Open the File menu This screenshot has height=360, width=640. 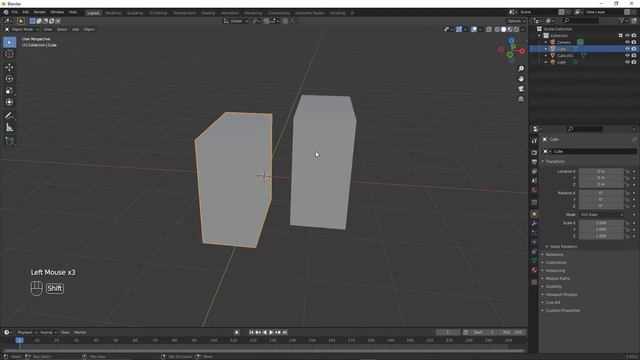coord(15,12)
